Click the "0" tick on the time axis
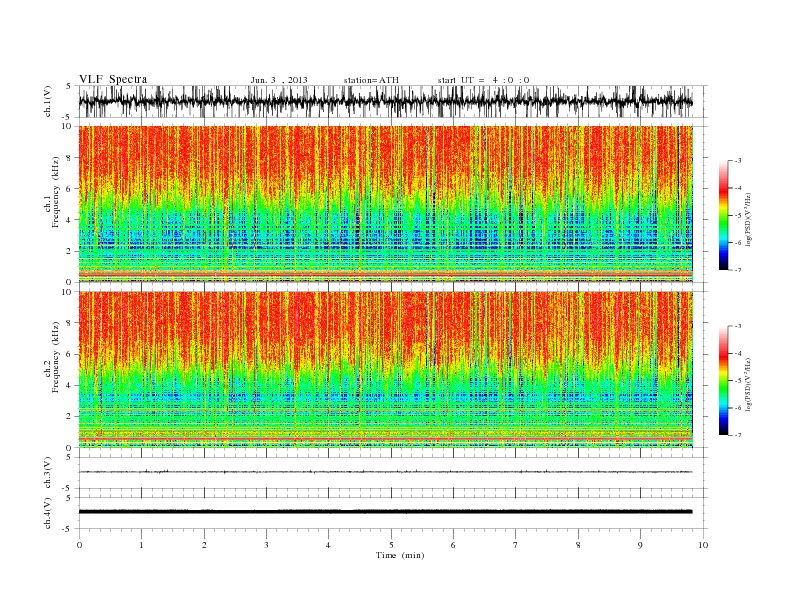 [x=79, y=545]
